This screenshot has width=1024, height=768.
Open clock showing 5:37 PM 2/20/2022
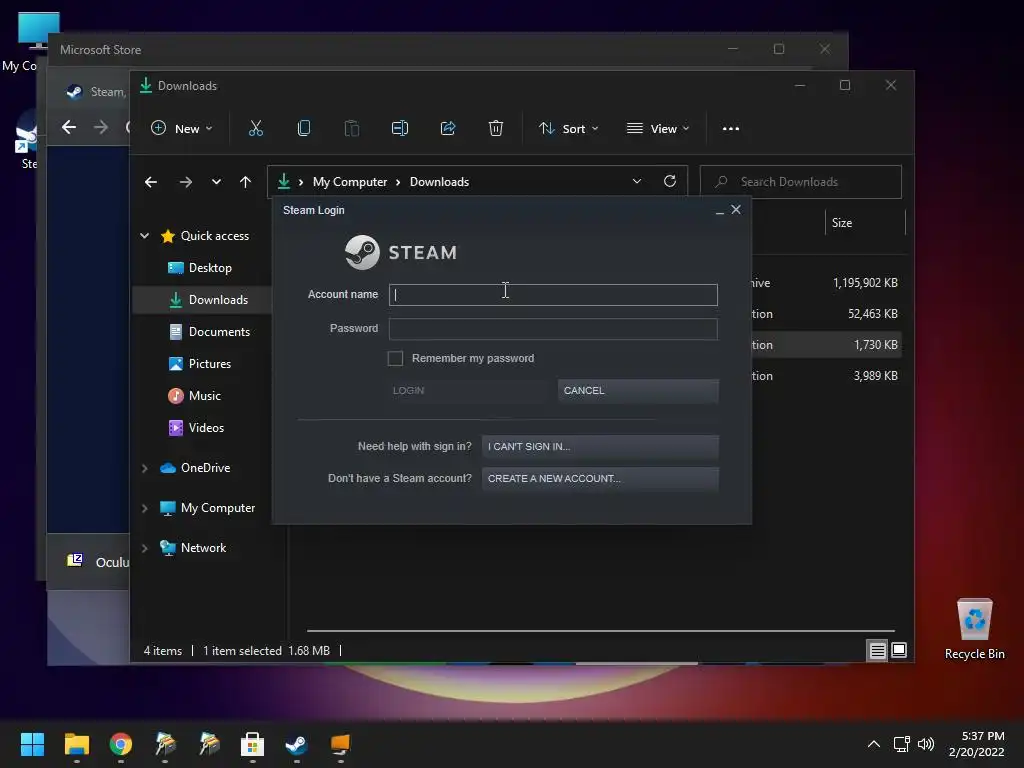coord(976,744)
